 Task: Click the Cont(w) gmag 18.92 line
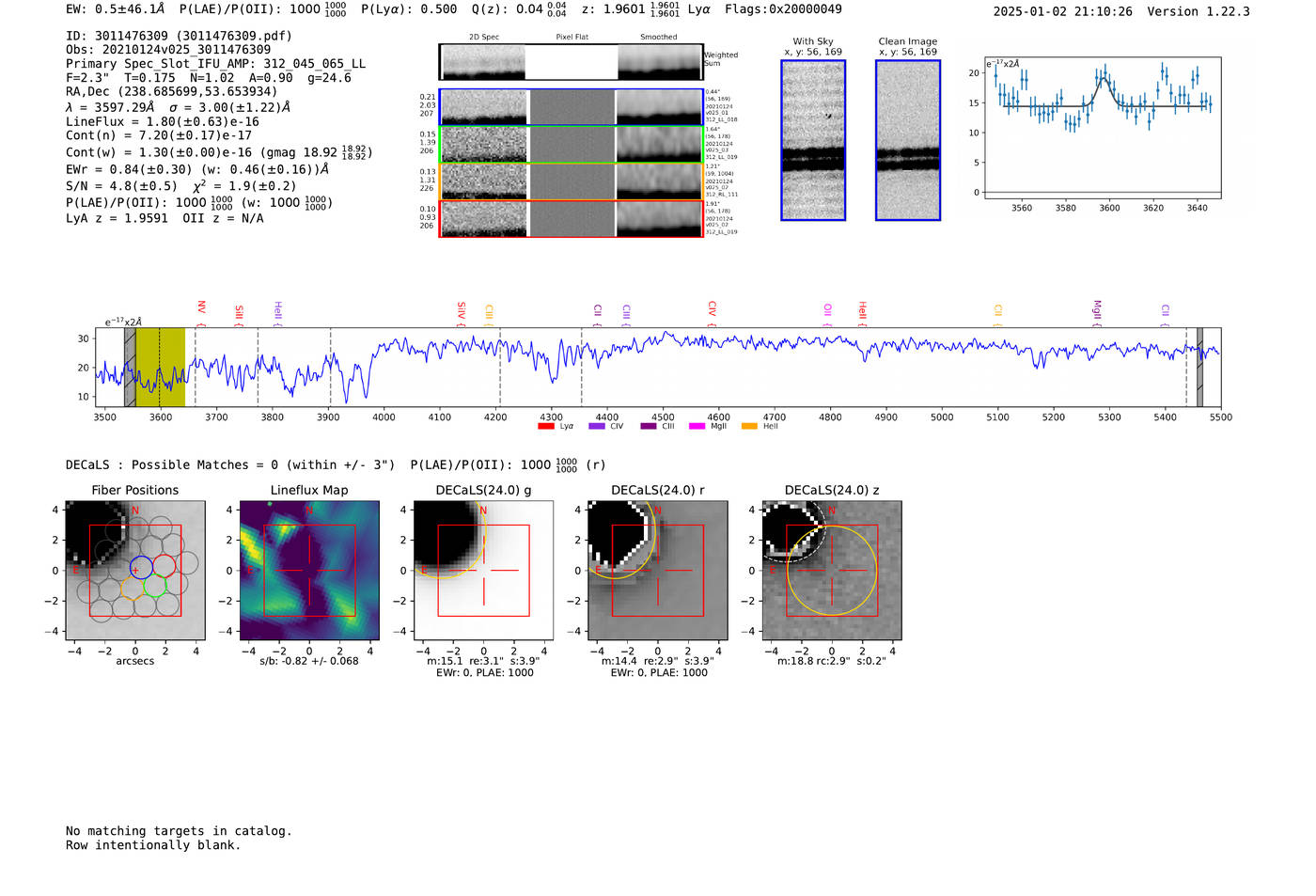click(219, 152)
